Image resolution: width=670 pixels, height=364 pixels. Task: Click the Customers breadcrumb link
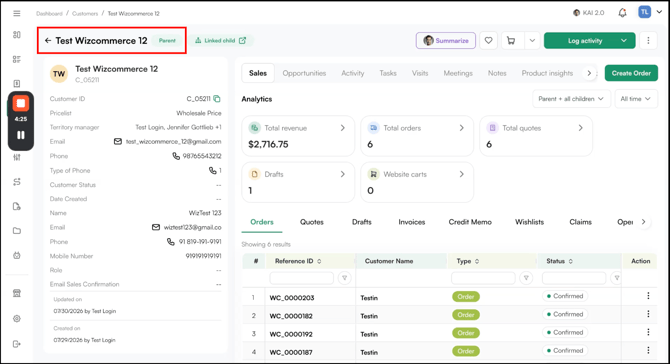(x=85, y=14)
